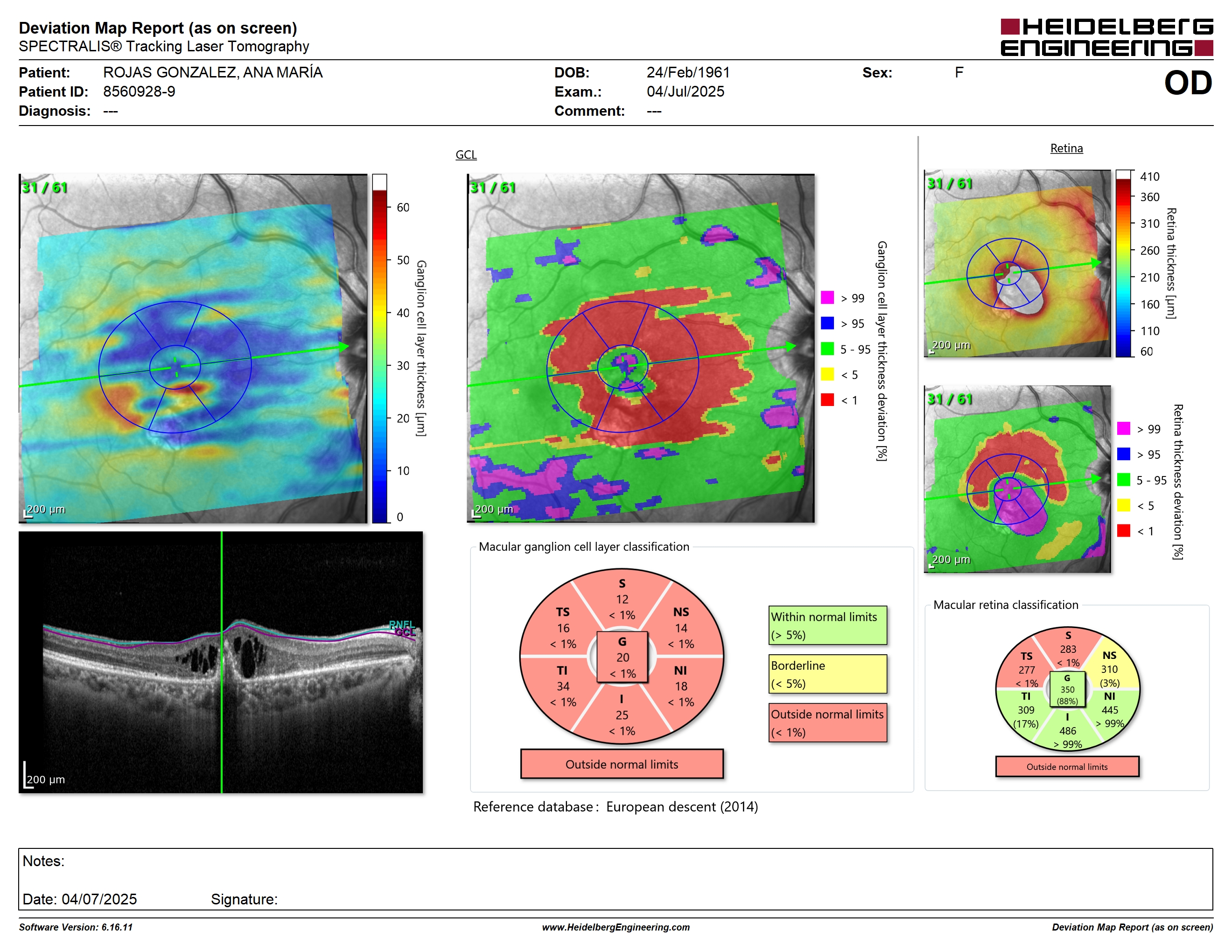Click the retina sector TI value 309

tap(1026, 710)
